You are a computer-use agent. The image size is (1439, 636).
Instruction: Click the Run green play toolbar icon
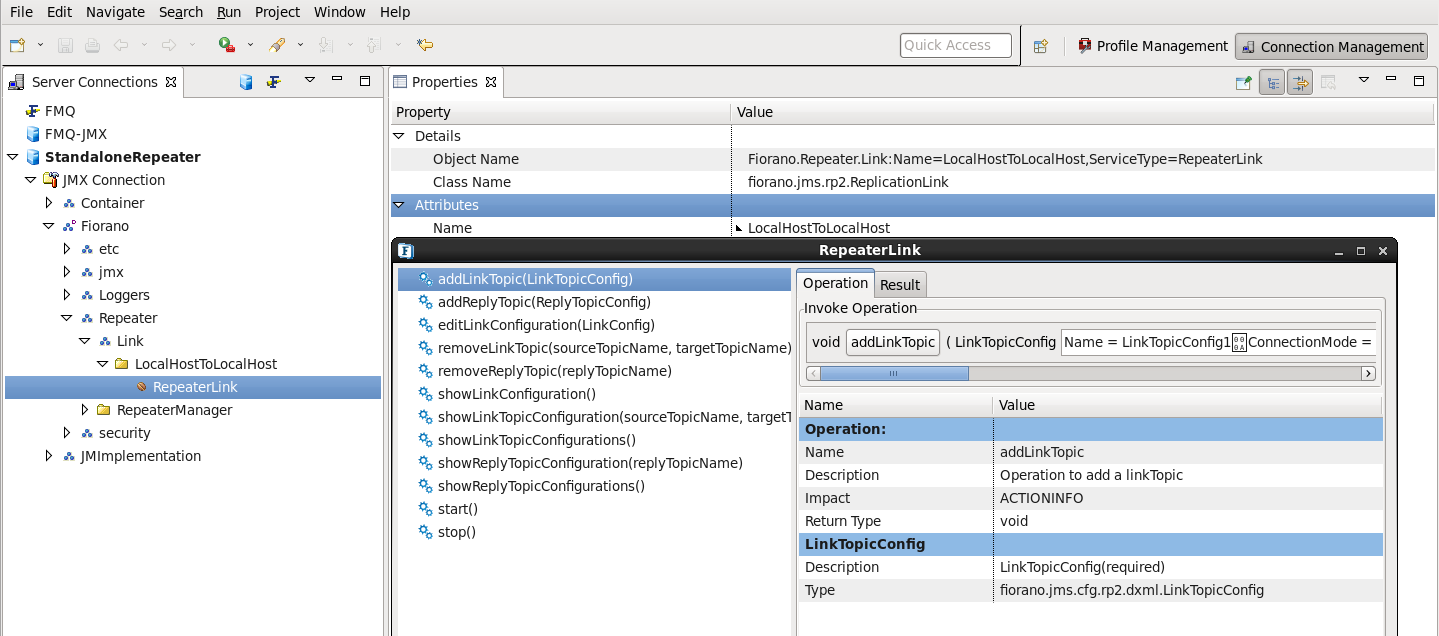click(227, 45)
